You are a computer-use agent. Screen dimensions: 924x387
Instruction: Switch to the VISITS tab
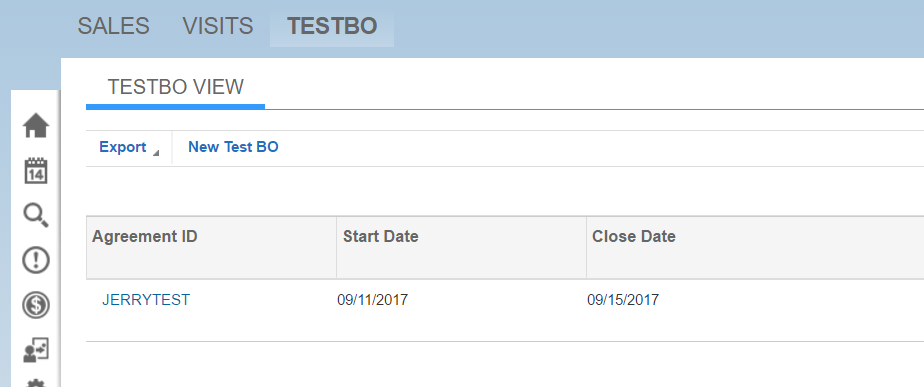[x=217, y=27]
